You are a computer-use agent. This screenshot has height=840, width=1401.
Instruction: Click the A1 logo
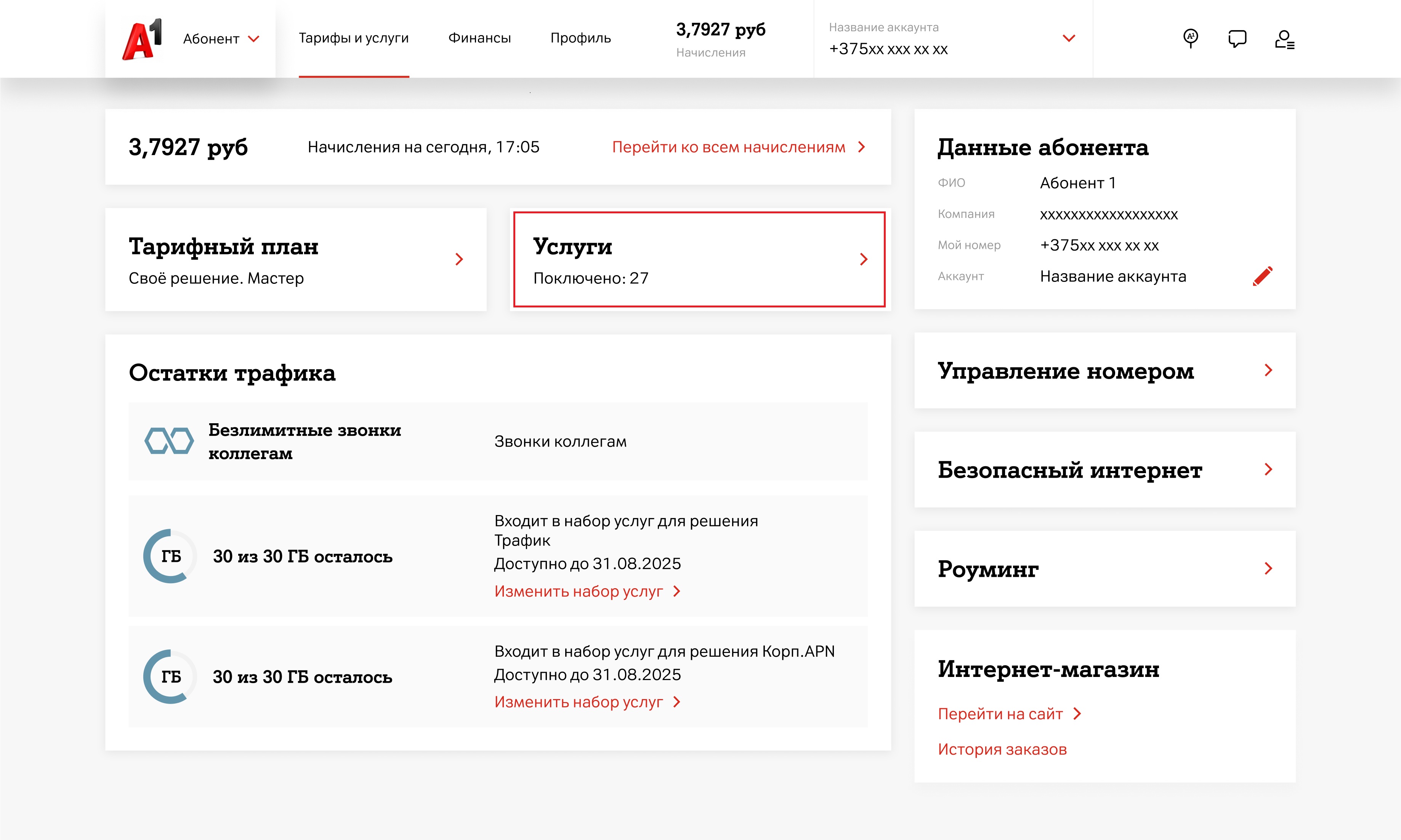pyautogui.click(x=141, y=39)
